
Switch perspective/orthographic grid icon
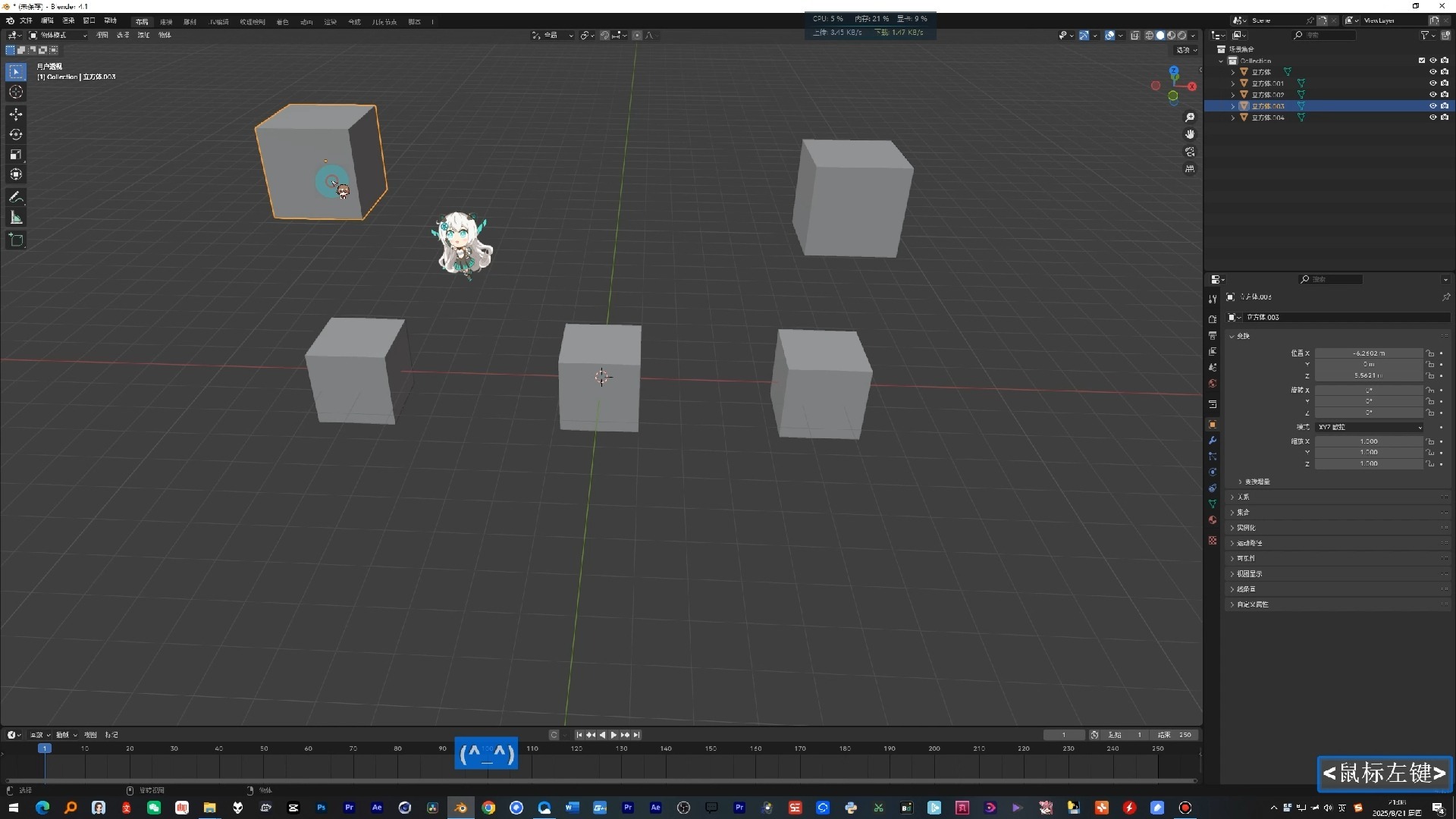[x=1190, y=168]
